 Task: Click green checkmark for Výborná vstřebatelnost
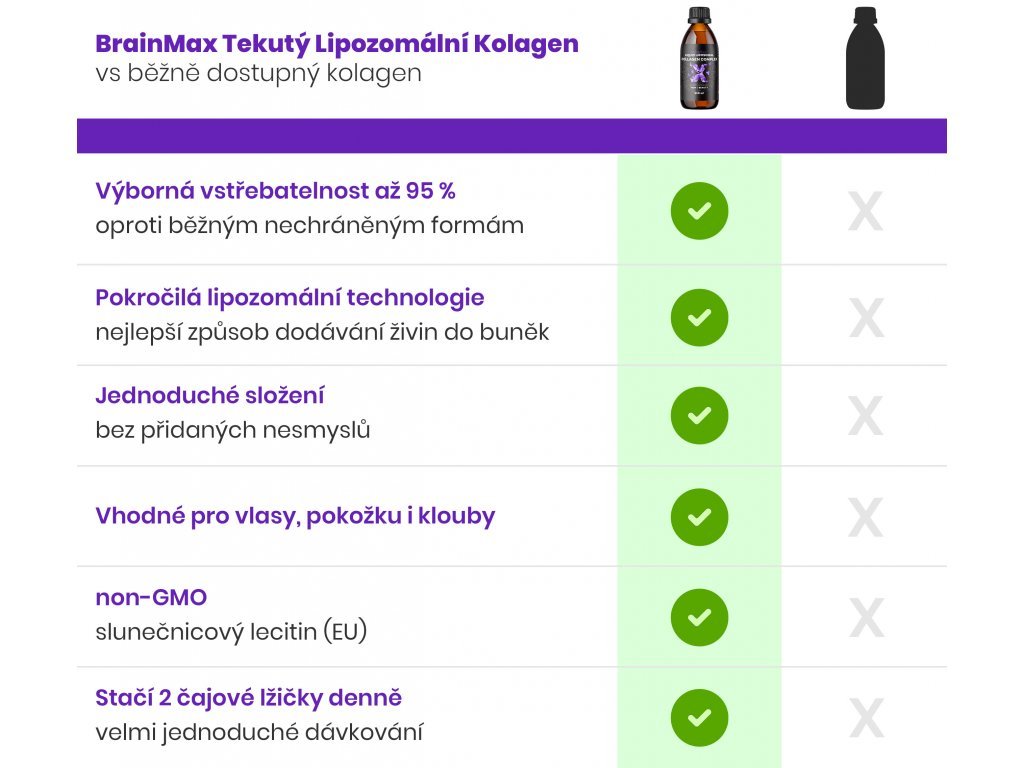pos(699,211)
